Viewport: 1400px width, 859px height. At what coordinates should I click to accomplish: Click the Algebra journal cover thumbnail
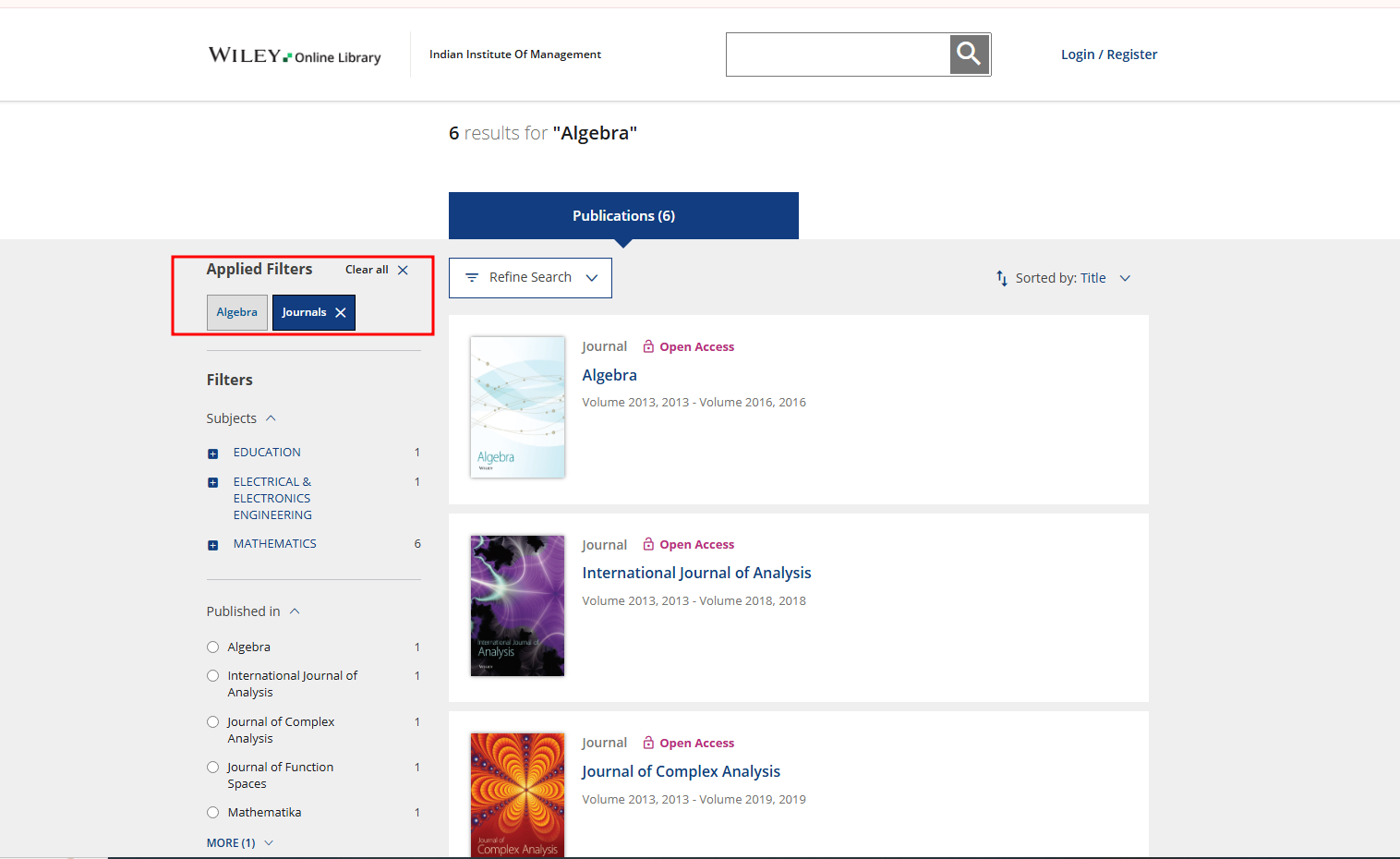(517, 407)
